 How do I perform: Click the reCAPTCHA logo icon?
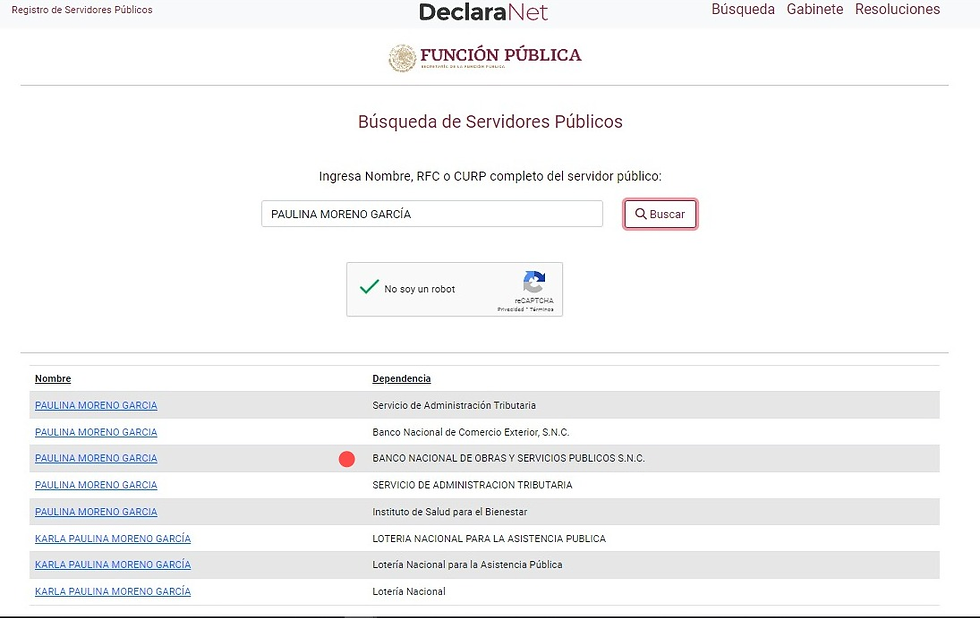coord(534,282)
